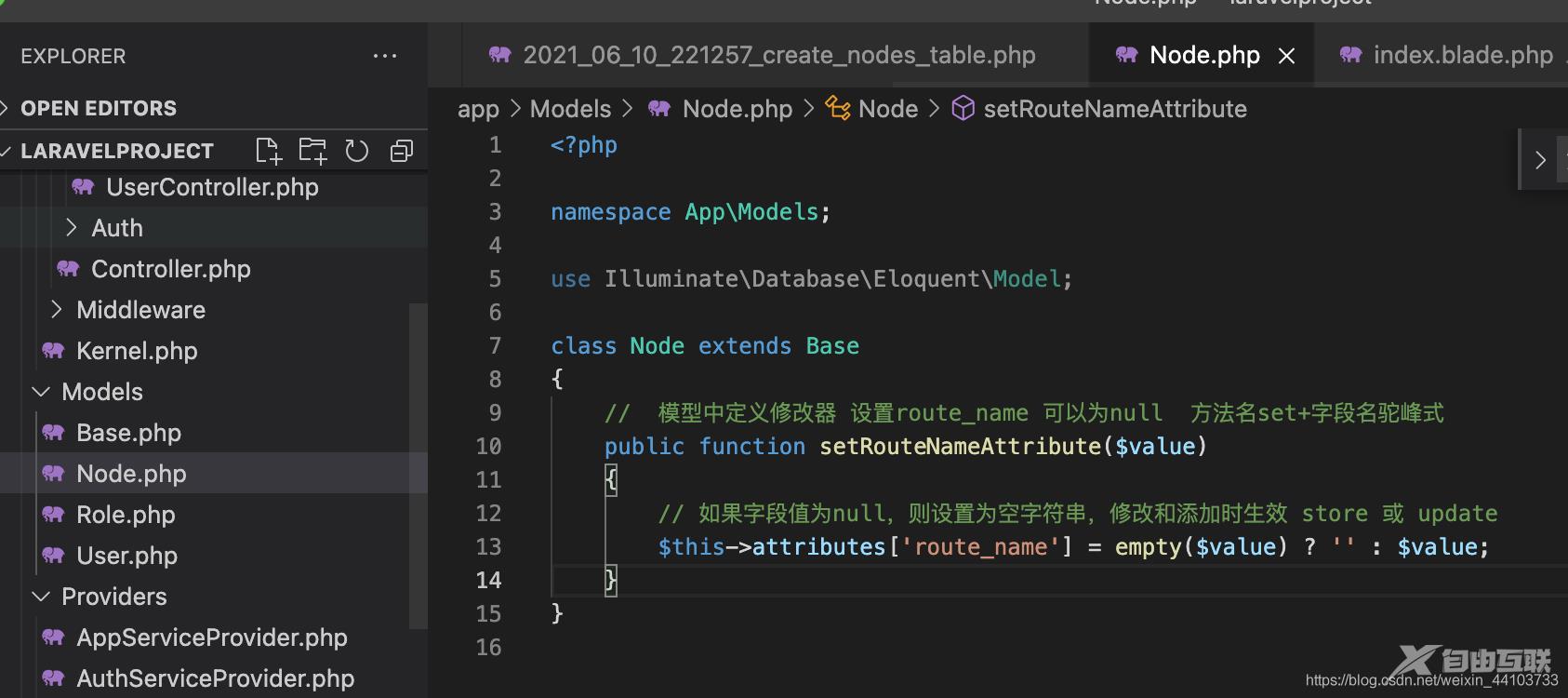Click the PHP icon beside Role.php
The image size is (1568, 698).
click(x=53, y=515)
